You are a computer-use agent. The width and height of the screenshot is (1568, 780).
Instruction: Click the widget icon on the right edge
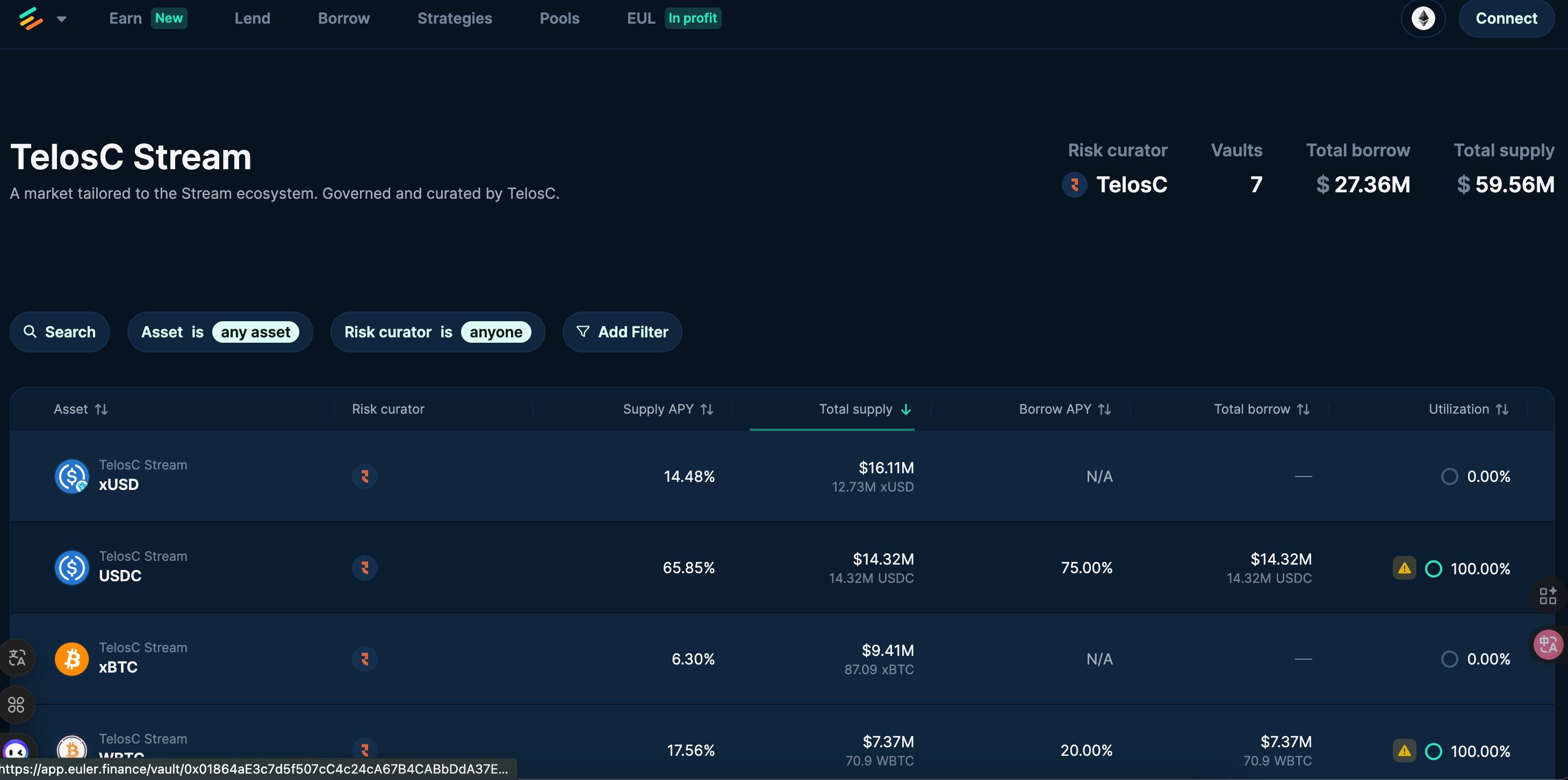point(1548,596)
